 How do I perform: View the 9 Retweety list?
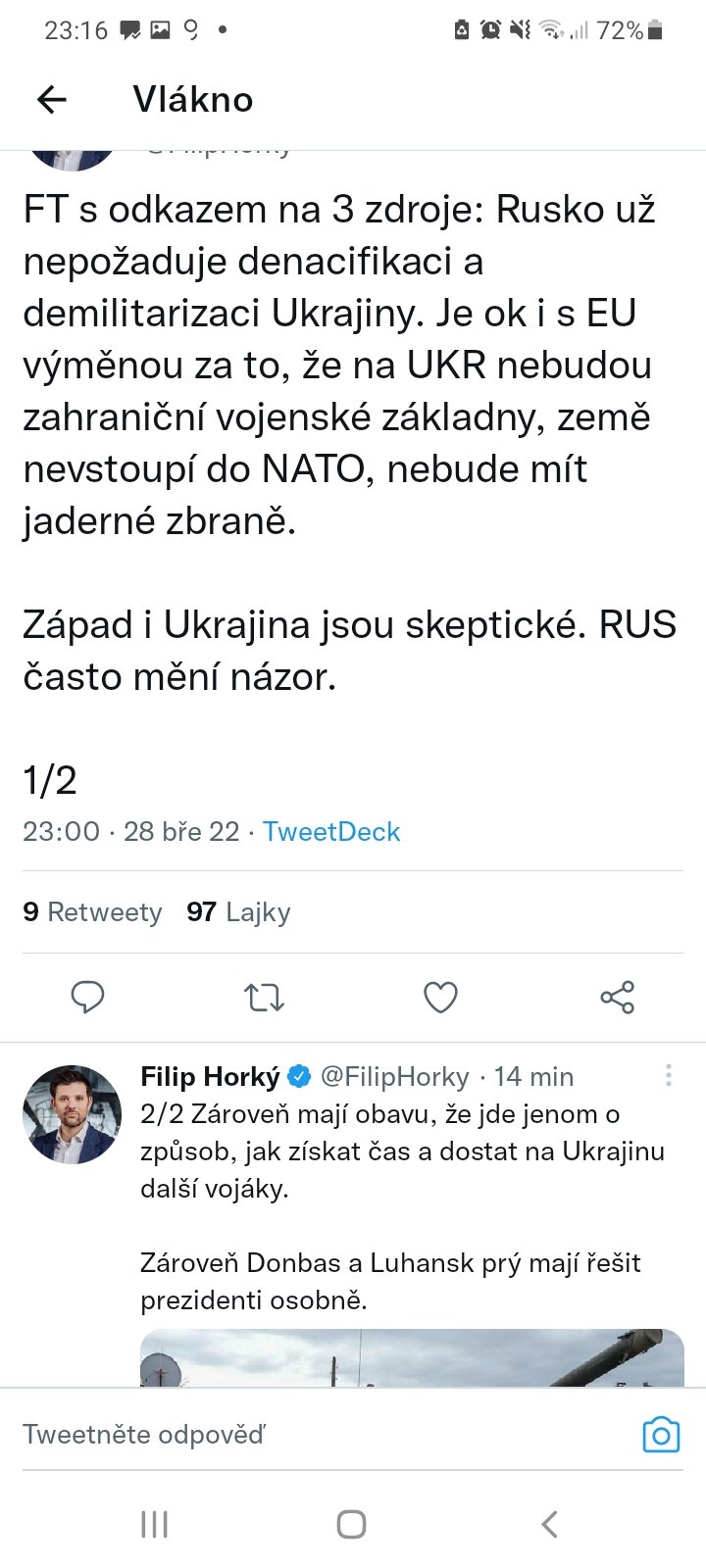point(92,912)
